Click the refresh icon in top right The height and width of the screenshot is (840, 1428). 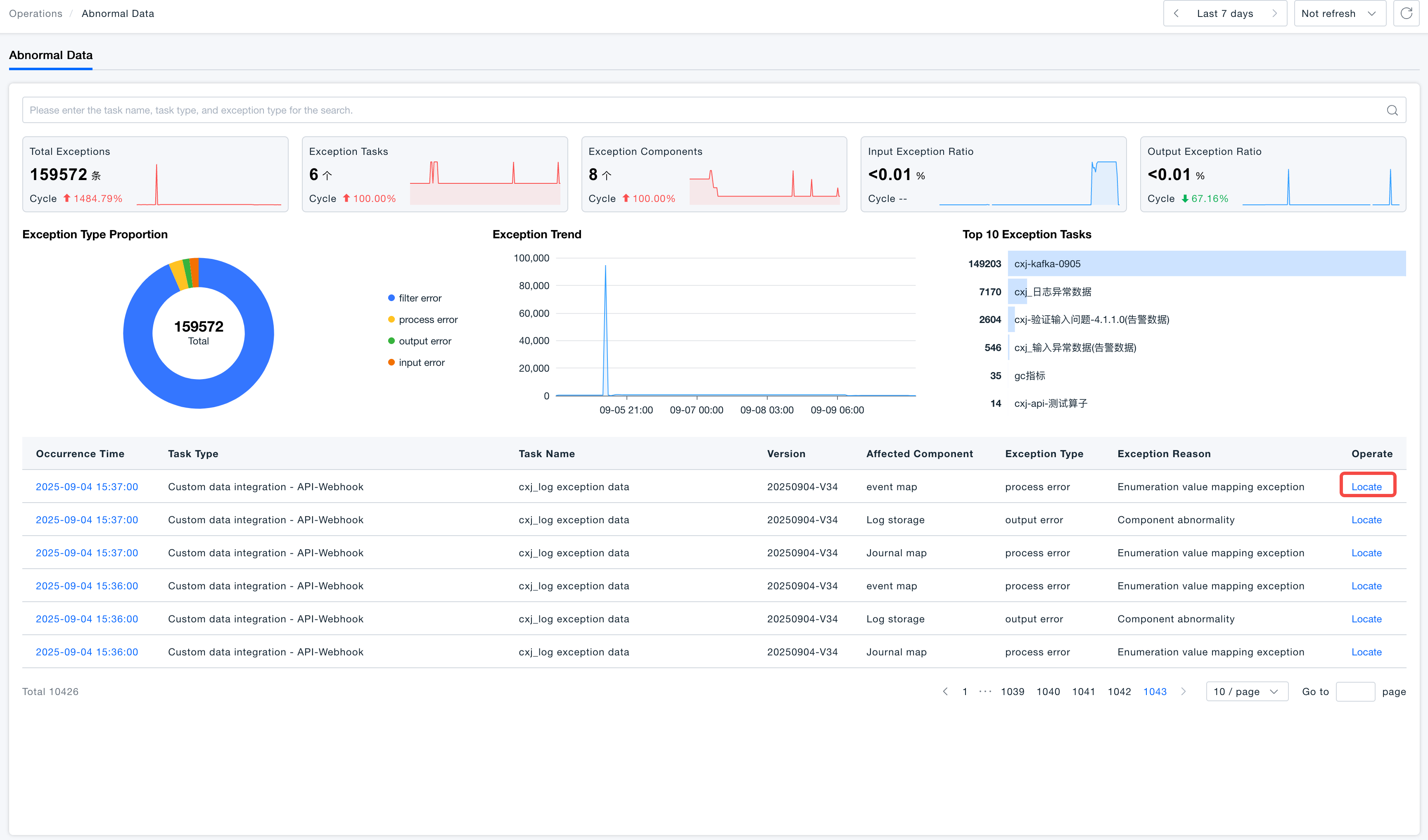[1406, 14]
